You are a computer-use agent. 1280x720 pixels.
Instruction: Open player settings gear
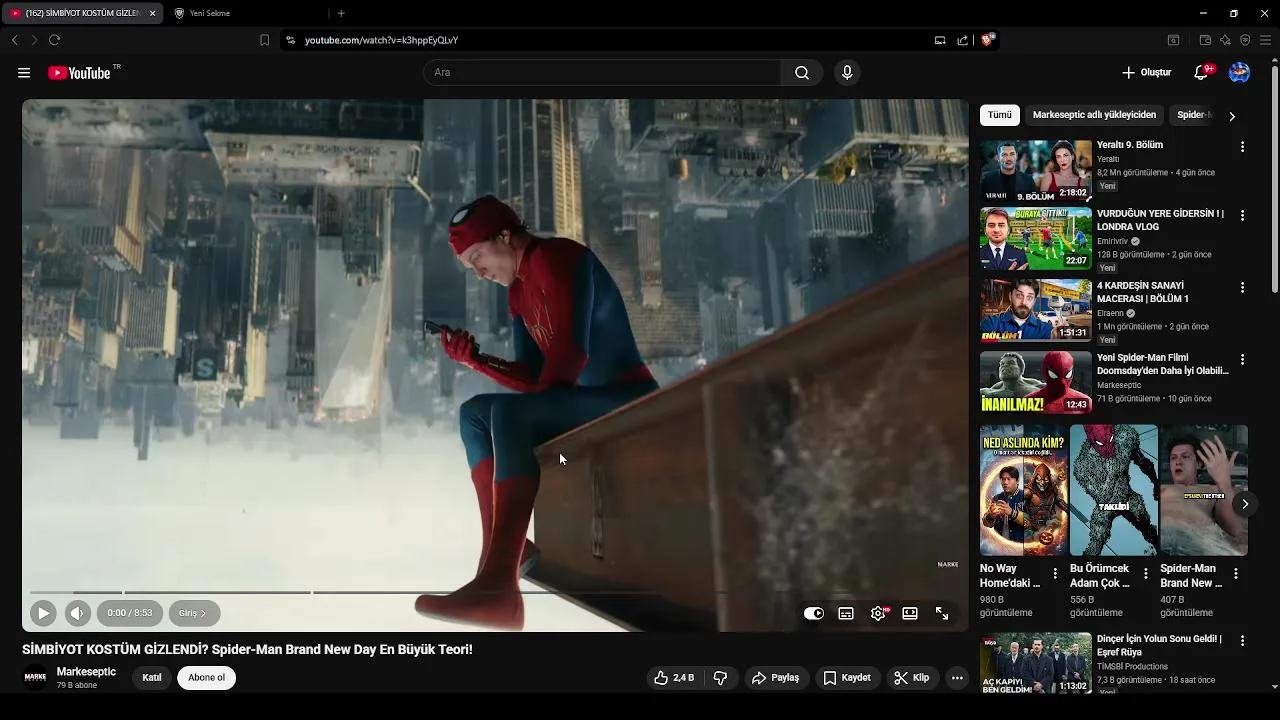tap(878, 614)
